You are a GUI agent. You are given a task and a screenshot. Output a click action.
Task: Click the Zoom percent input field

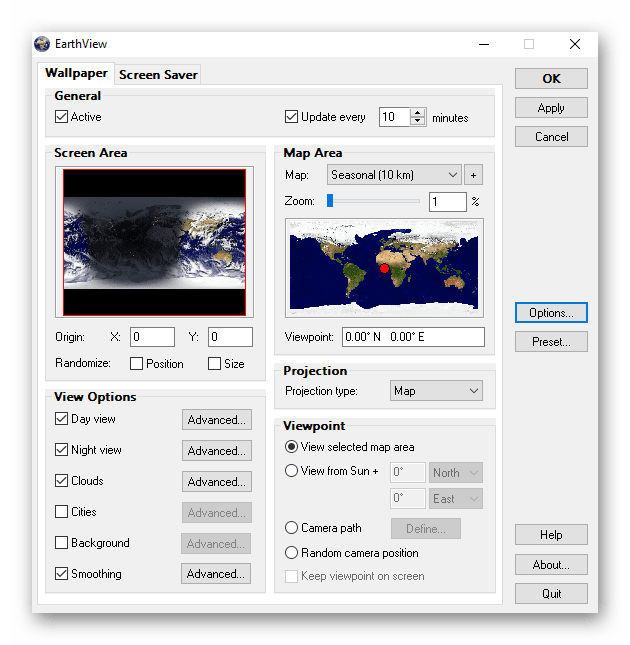[447, 202]
